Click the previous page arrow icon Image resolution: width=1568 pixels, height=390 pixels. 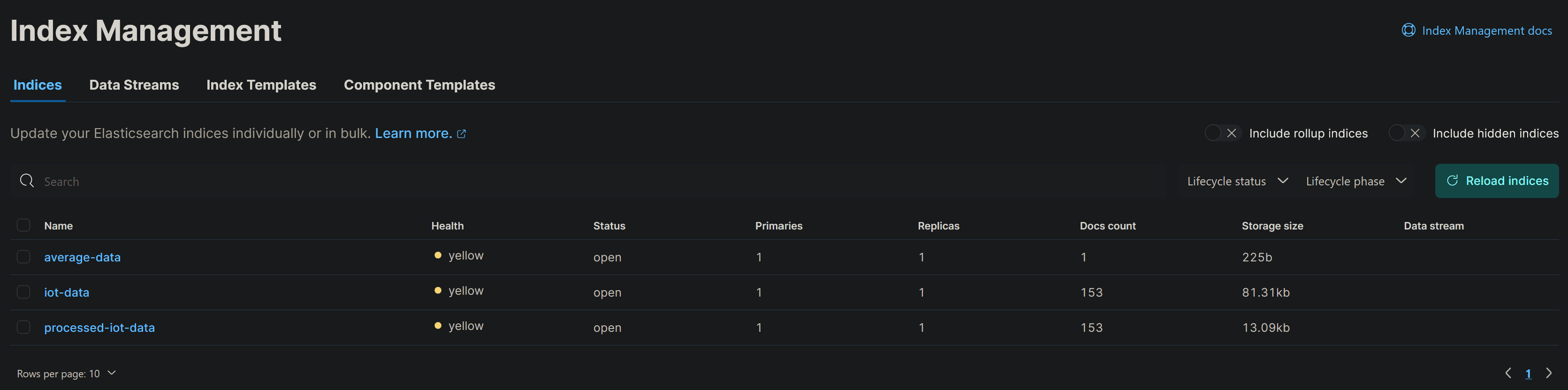click(1508, 373)
